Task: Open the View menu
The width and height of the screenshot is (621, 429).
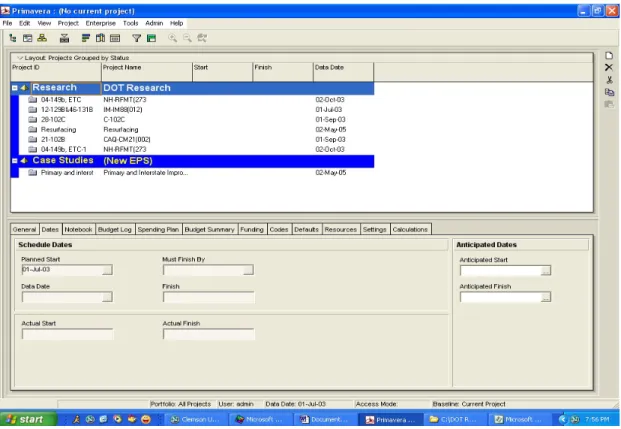Action: point(44,23)
